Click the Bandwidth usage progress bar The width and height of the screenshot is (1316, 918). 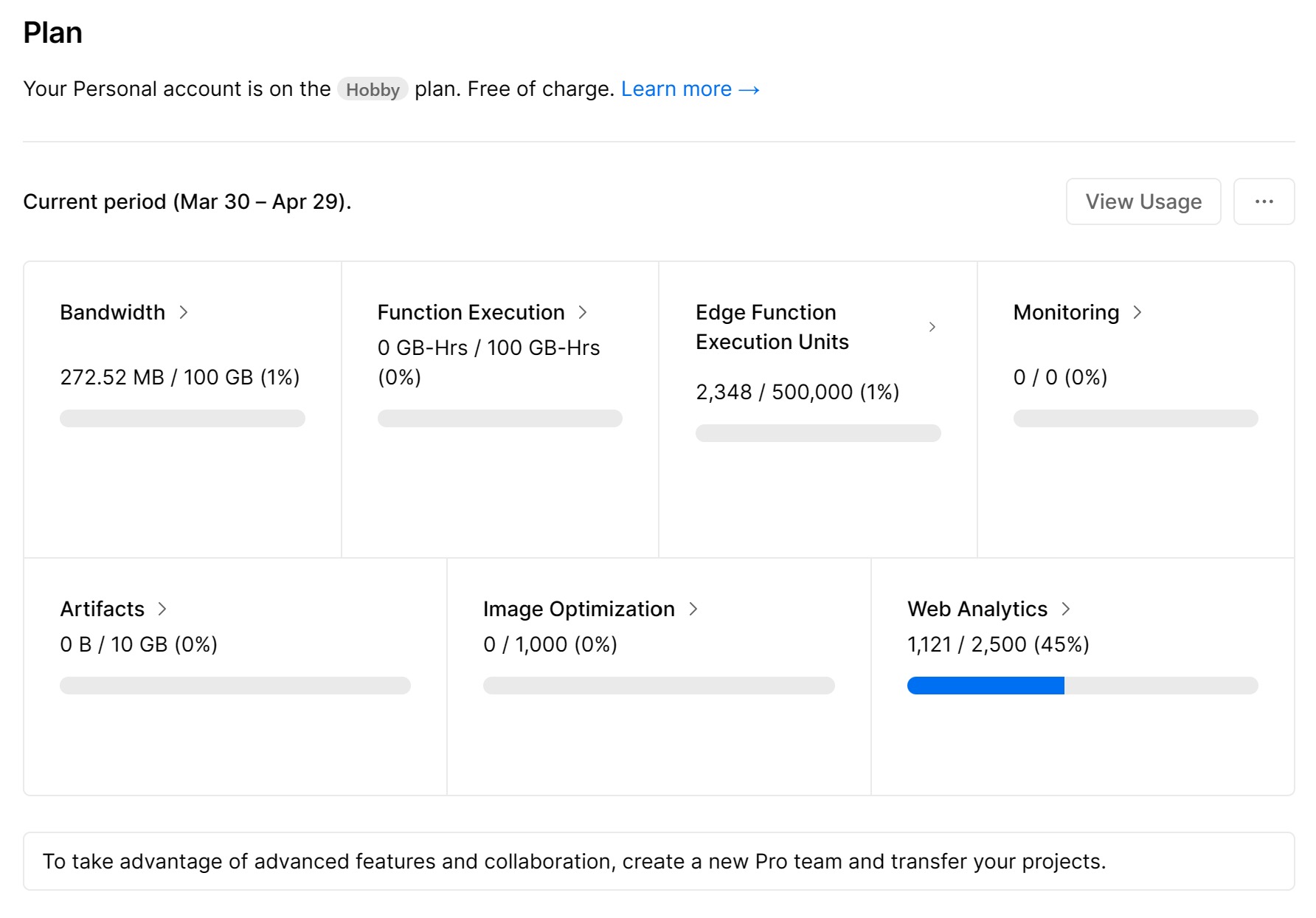(x=182, y=418)
